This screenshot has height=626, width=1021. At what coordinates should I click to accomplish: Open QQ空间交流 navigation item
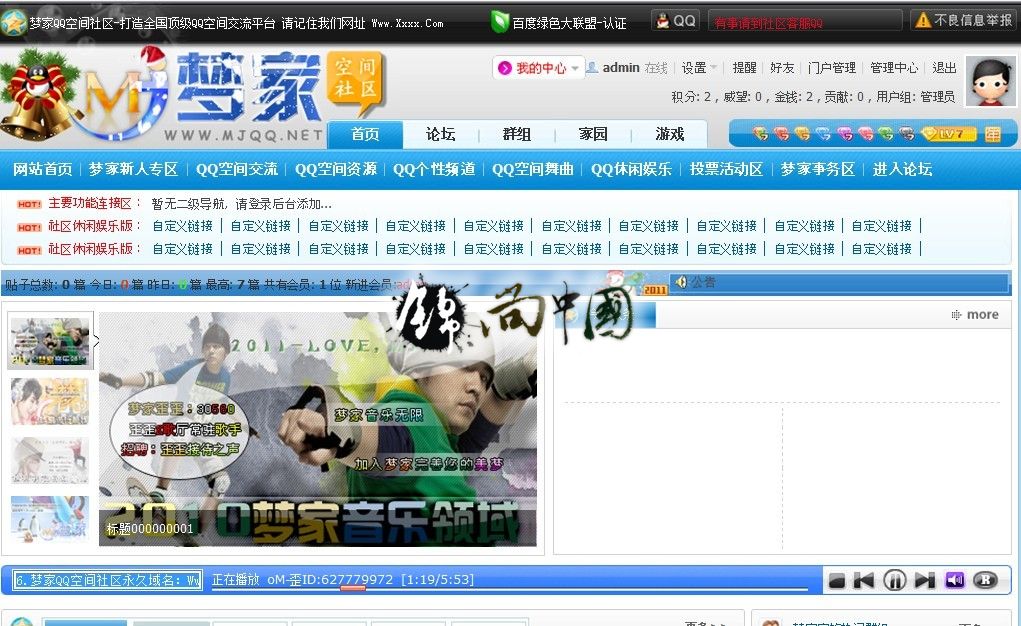(237, 169)
